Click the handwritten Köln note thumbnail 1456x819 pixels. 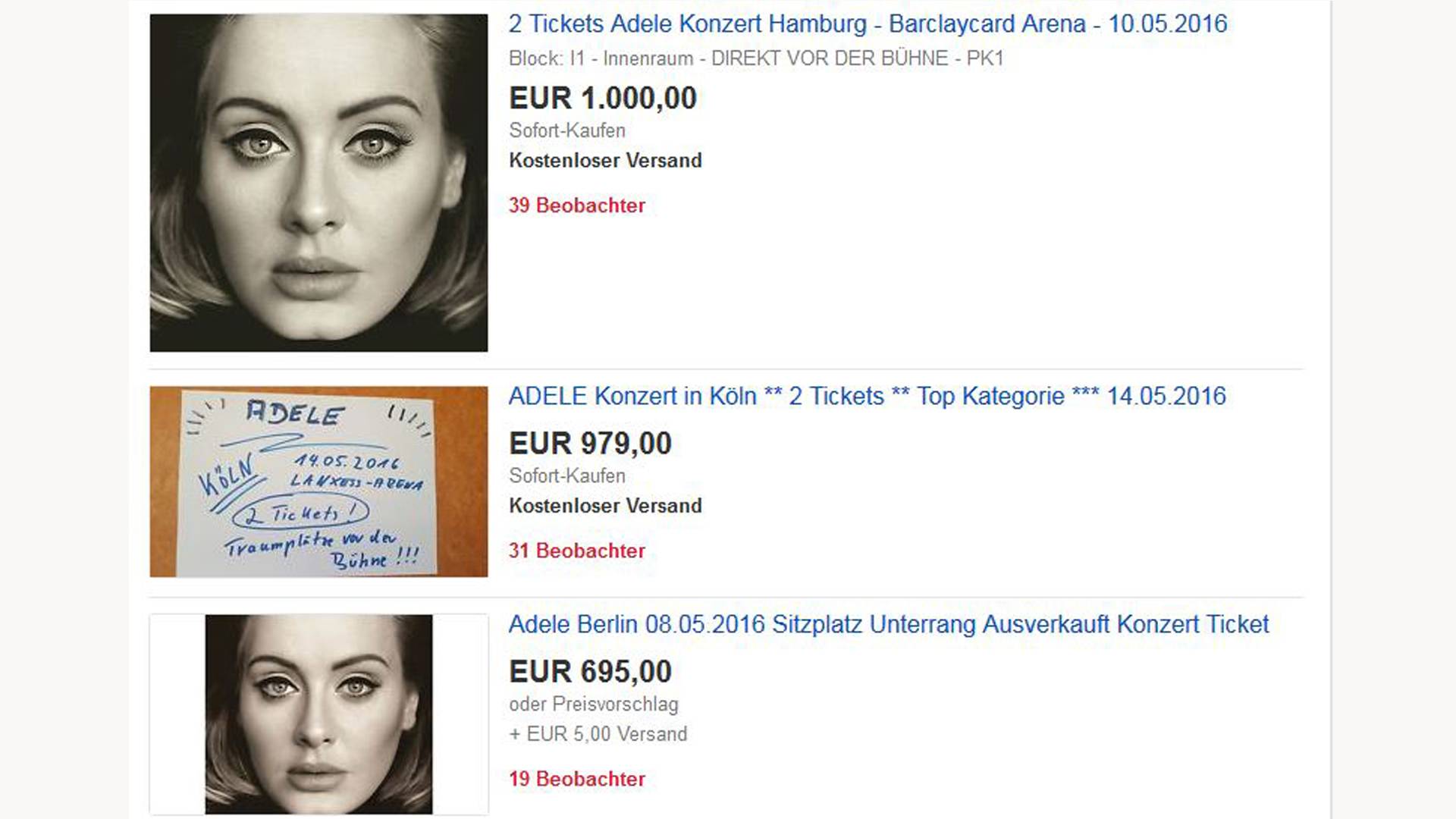pos(318,482)
